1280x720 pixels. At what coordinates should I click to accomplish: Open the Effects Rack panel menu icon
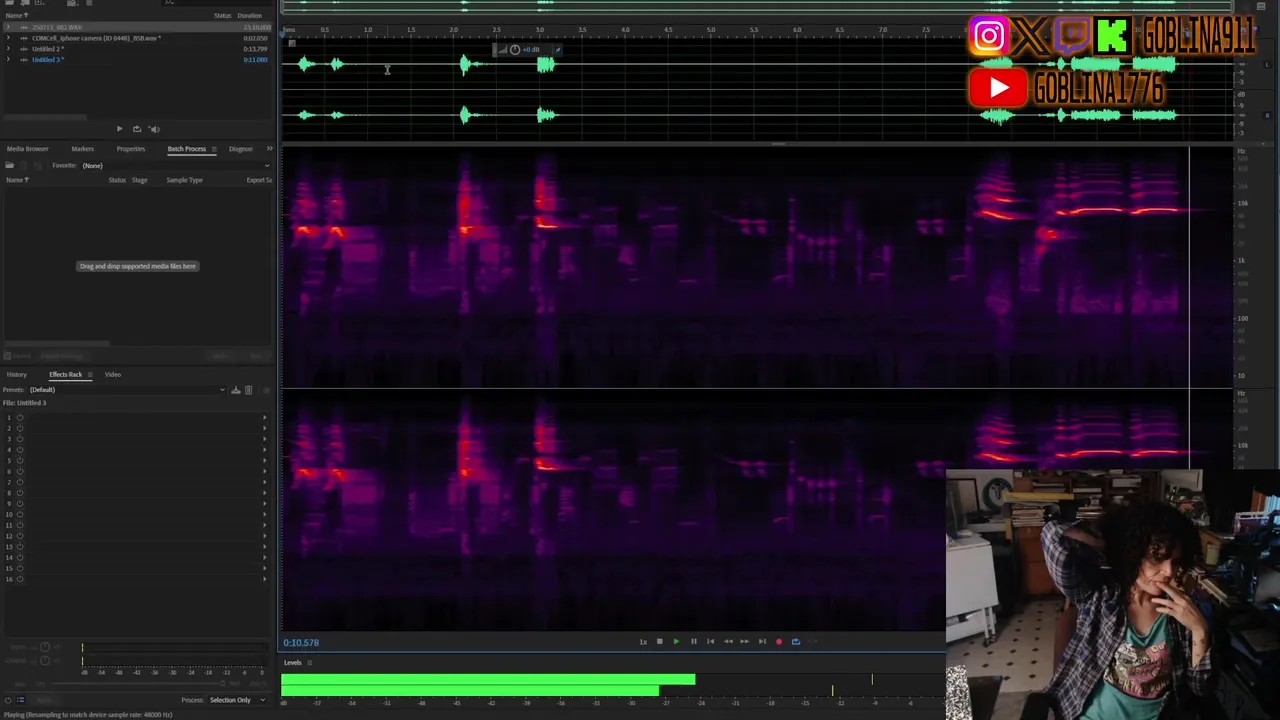[89, 375]
